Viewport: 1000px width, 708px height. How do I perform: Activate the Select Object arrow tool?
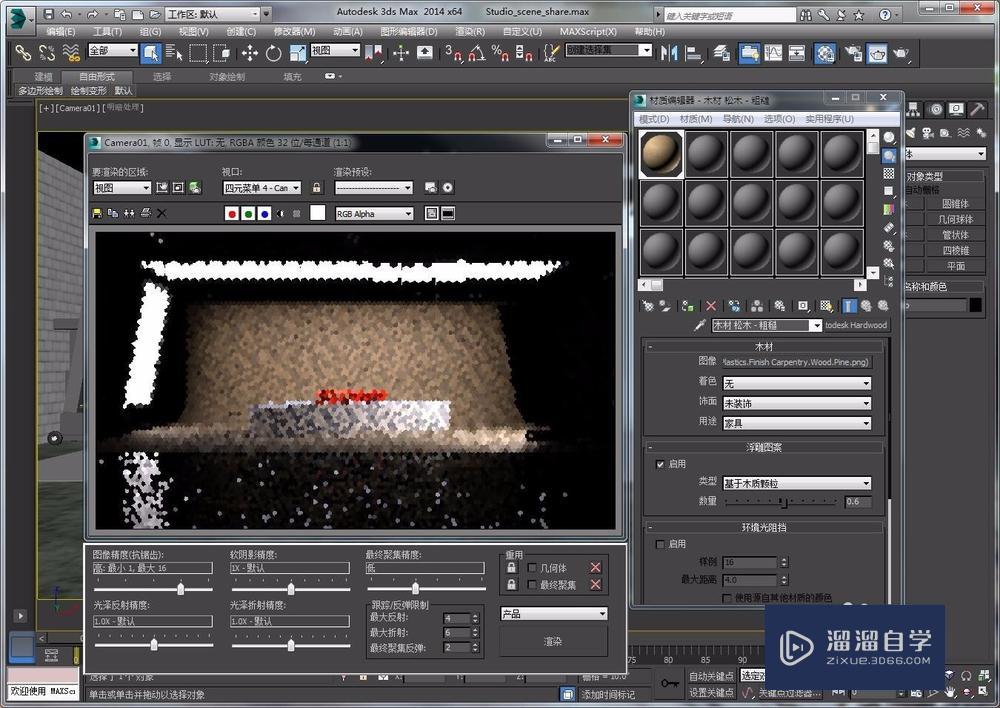pyautogui.click(x=151, y=52)
